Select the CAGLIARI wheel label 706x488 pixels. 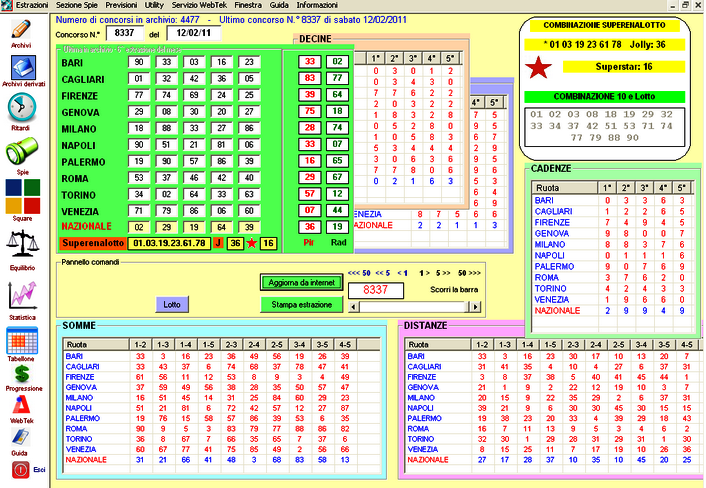pyautogui.click(x=83, y=79)
